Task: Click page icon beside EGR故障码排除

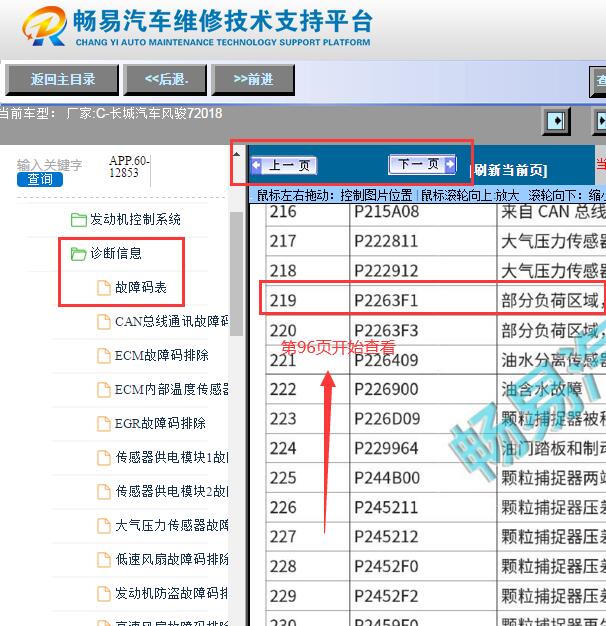Action: coord(104,424)
